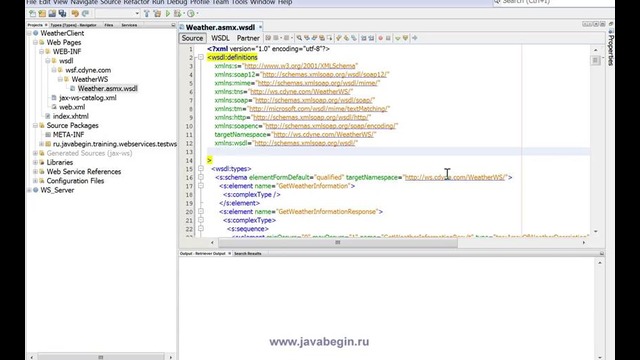
Task: Click the Profile Project clock icon
Action: click(191, 13)
